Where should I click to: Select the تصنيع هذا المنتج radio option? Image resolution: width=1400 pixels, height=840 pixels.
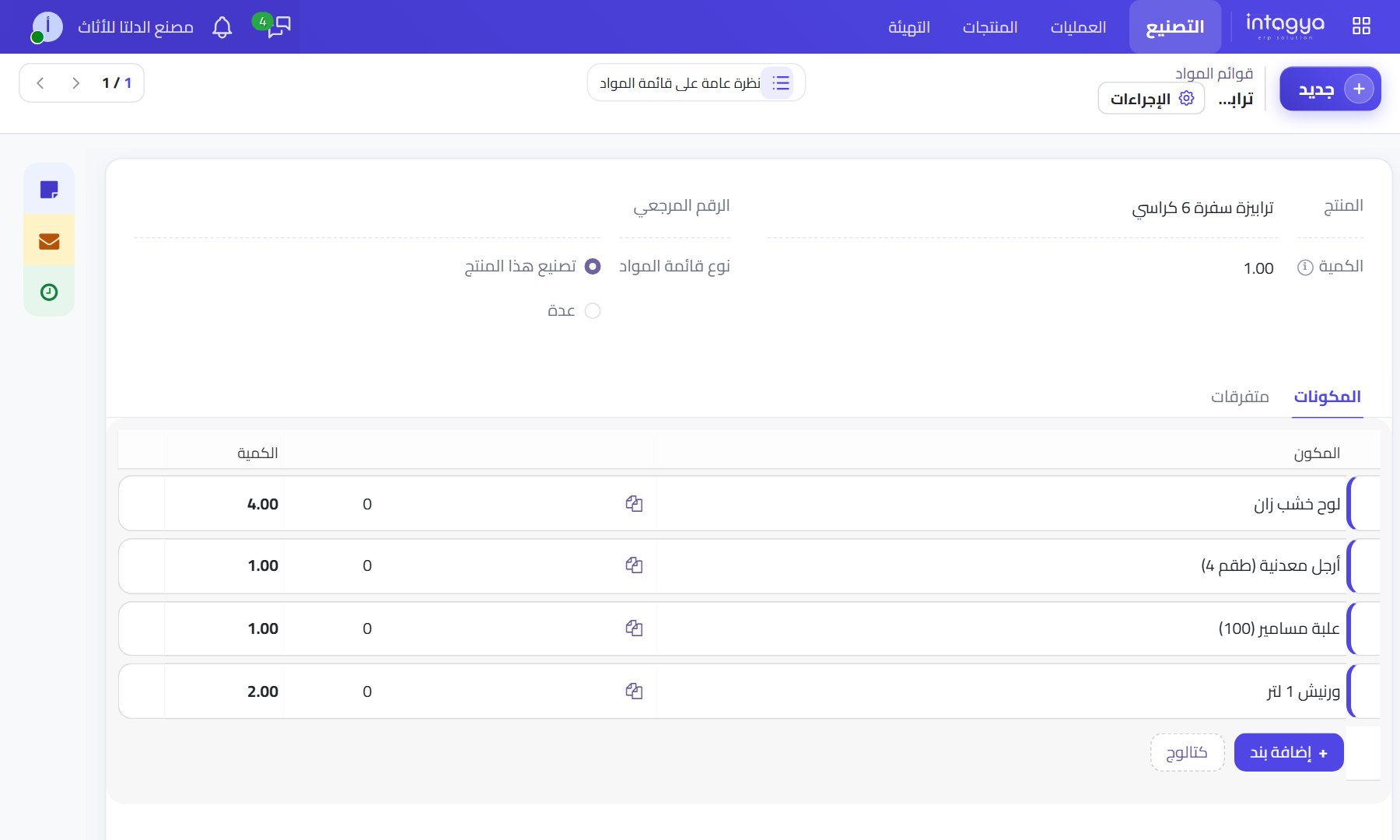click(593, 267)
